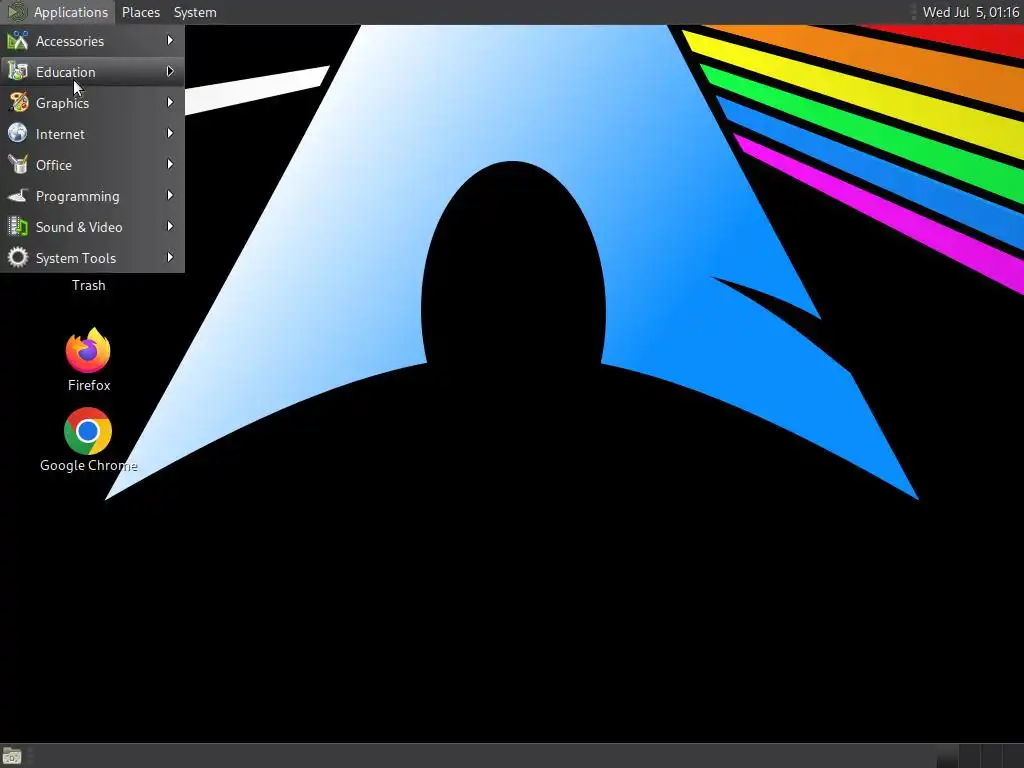1024x768 pixels.
Task: Click the Accessories category icon
Action: 18,40
